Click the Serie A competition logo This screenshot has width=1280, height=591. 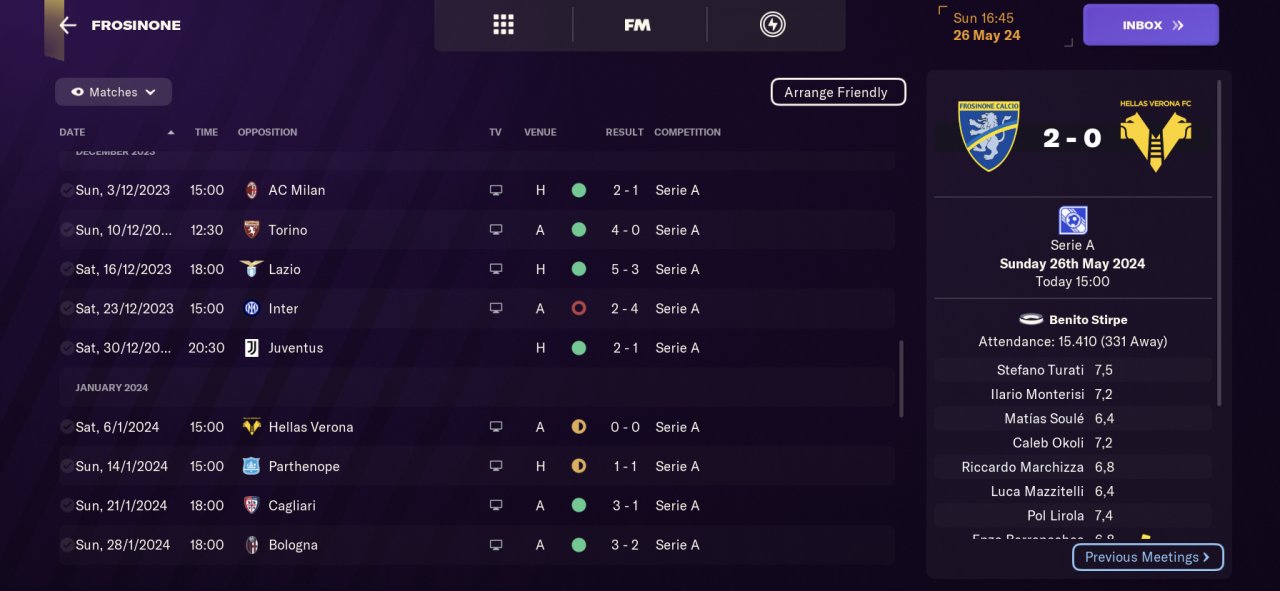(1072, 220)
